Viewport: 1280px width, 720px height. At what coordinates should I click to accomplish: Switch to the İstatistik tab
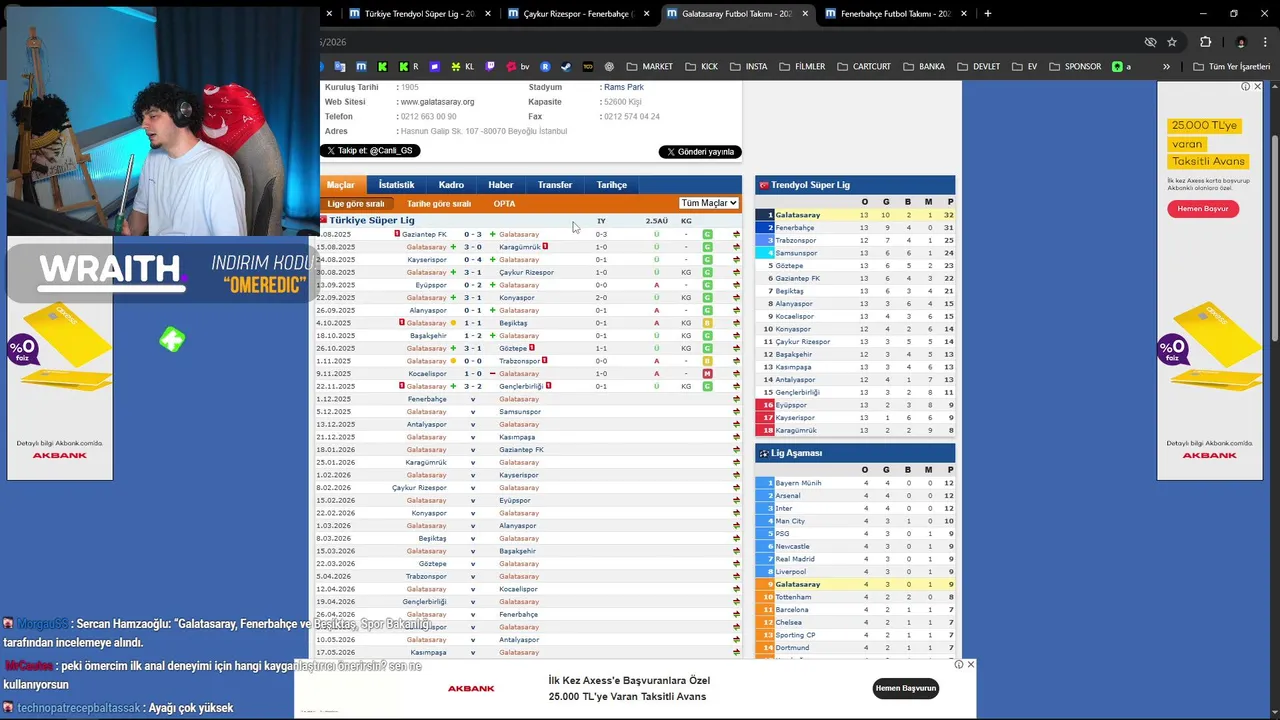pos(396,185)
